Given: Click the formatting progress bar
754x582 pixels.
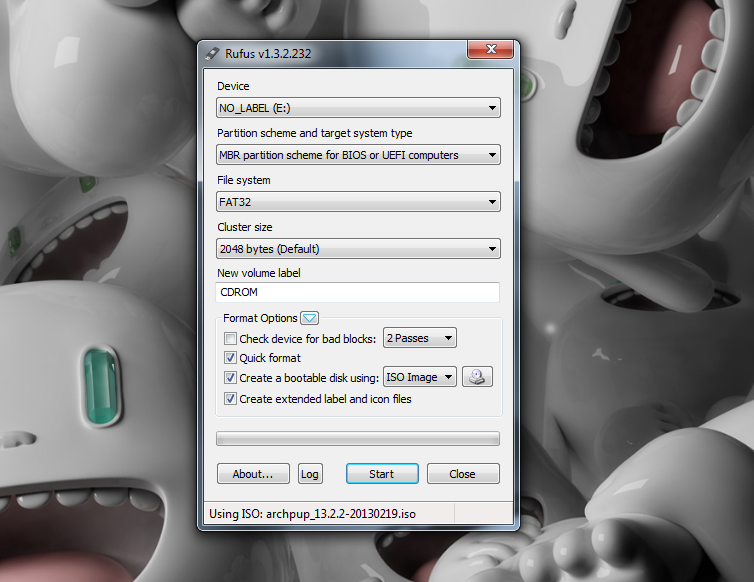Looking at the screenshot, I should pyautogui.click(x=358, y=439).
